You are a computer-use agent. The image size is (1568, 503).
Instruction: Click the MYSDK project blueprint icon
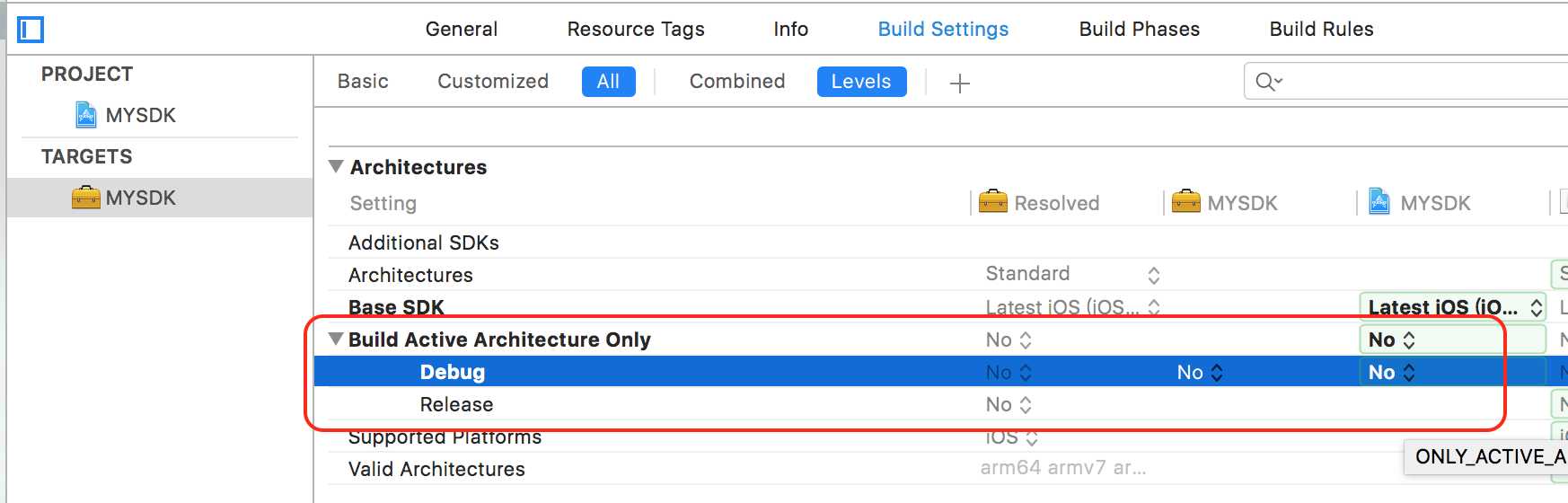pos(86,115)
